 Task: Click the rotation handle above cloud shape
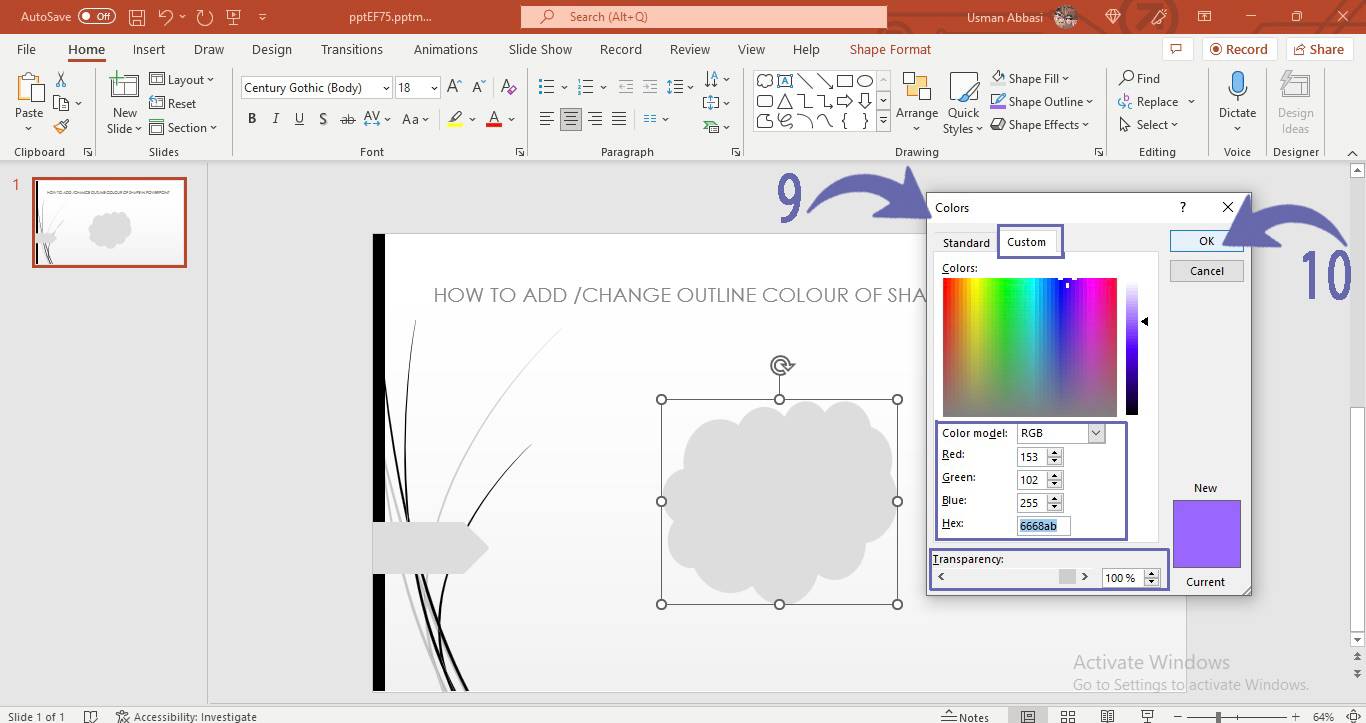pos(782,365)
